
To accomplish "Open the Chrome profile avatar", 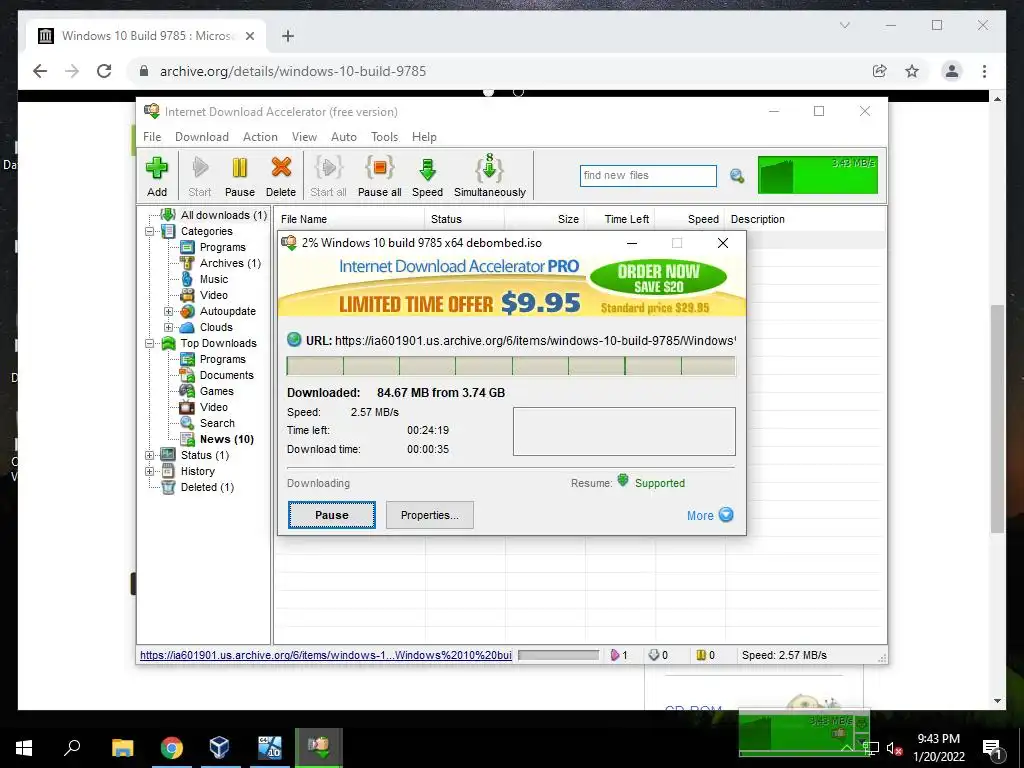I will (952, 71).
